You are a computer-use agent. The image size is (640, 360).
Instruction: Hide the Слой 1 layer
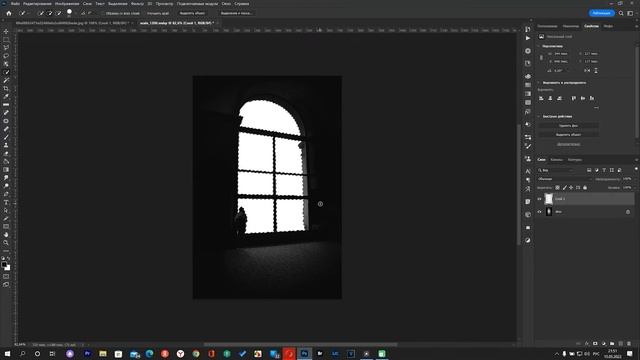(539, 199)
